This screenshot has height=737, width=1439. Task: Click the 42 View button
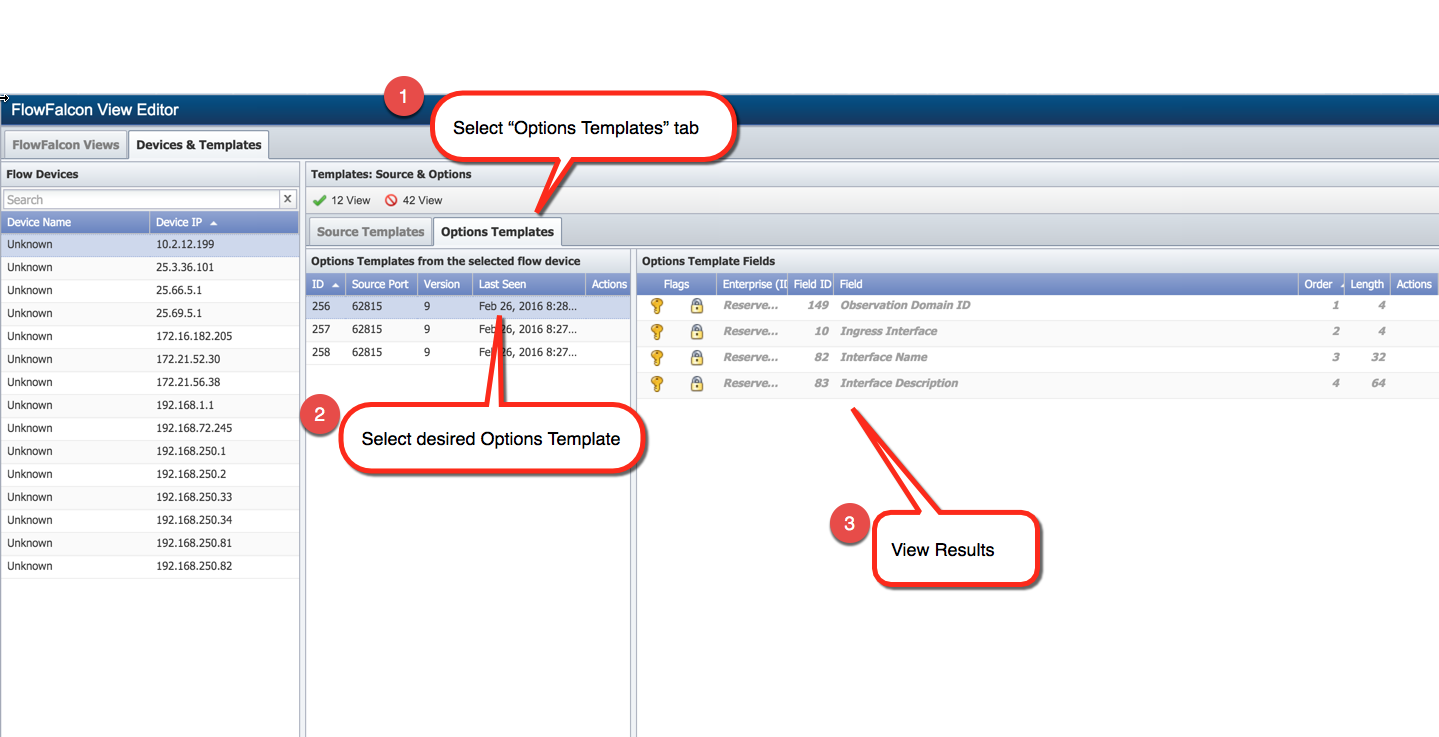[414, 200]
